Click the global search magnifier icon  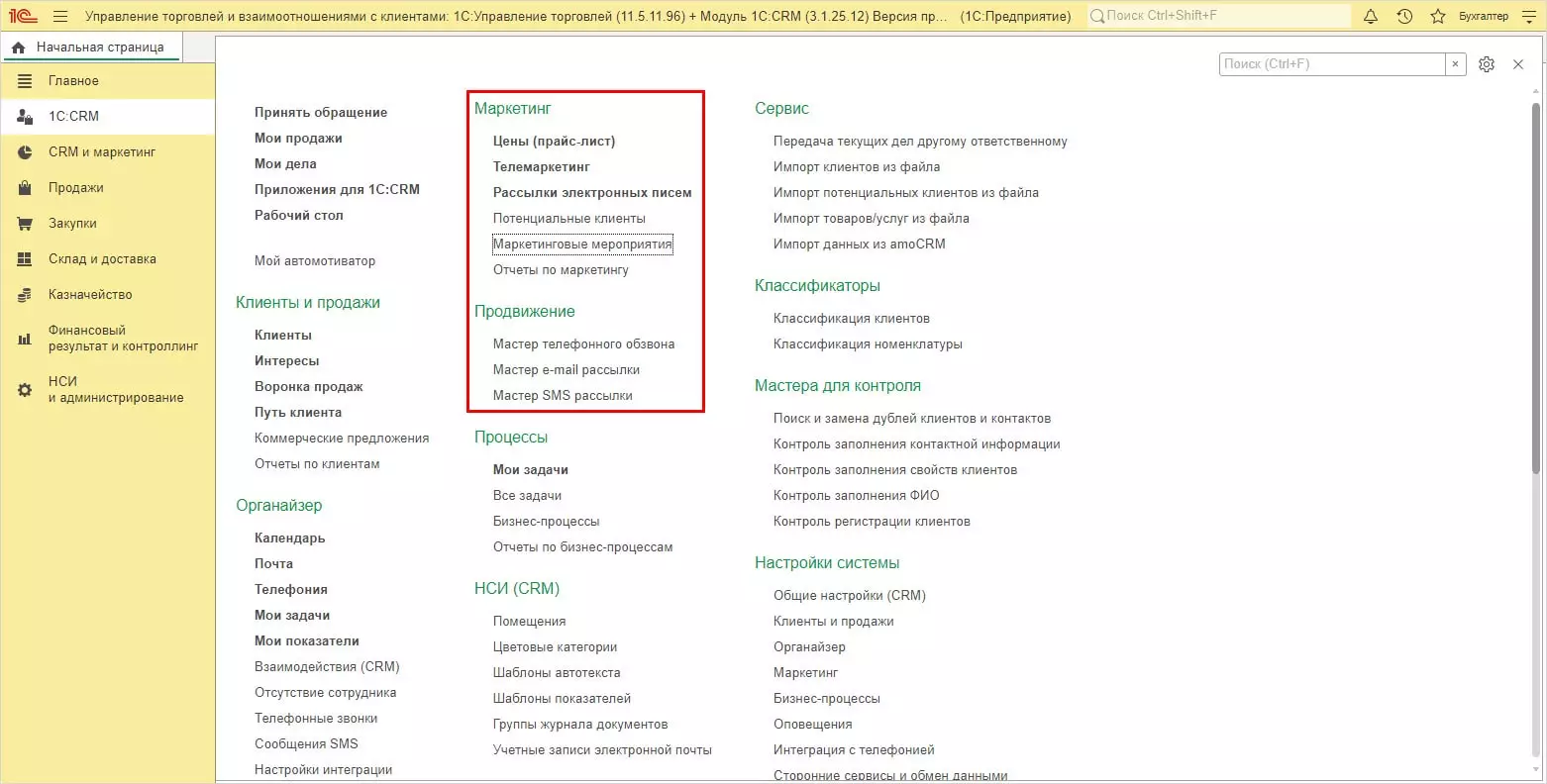(1096, 16)
